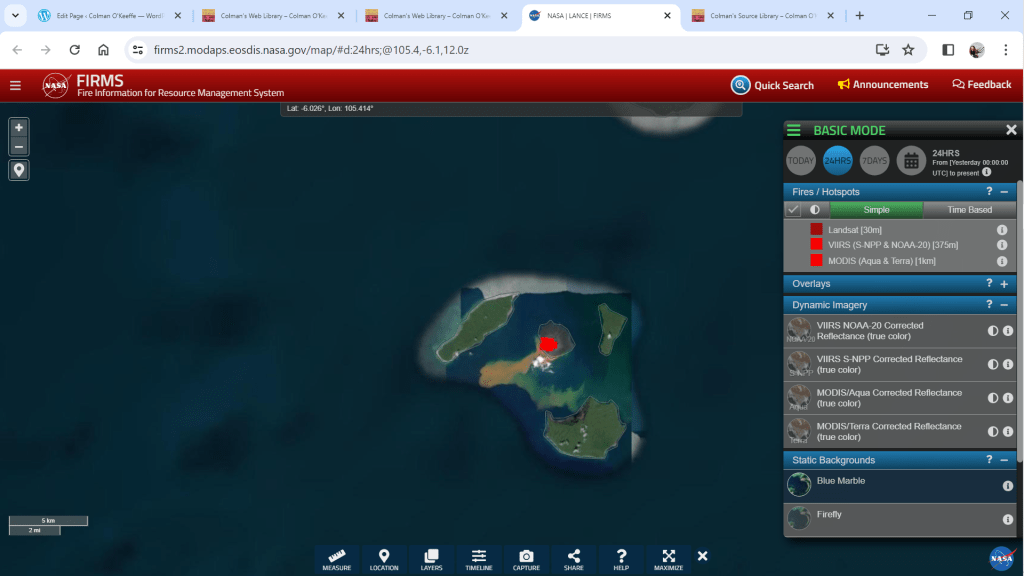Image resolution: width=1024 pixels, height=576 pixels.
Task: Click the Capture camera icon
Action: point(526,559)
